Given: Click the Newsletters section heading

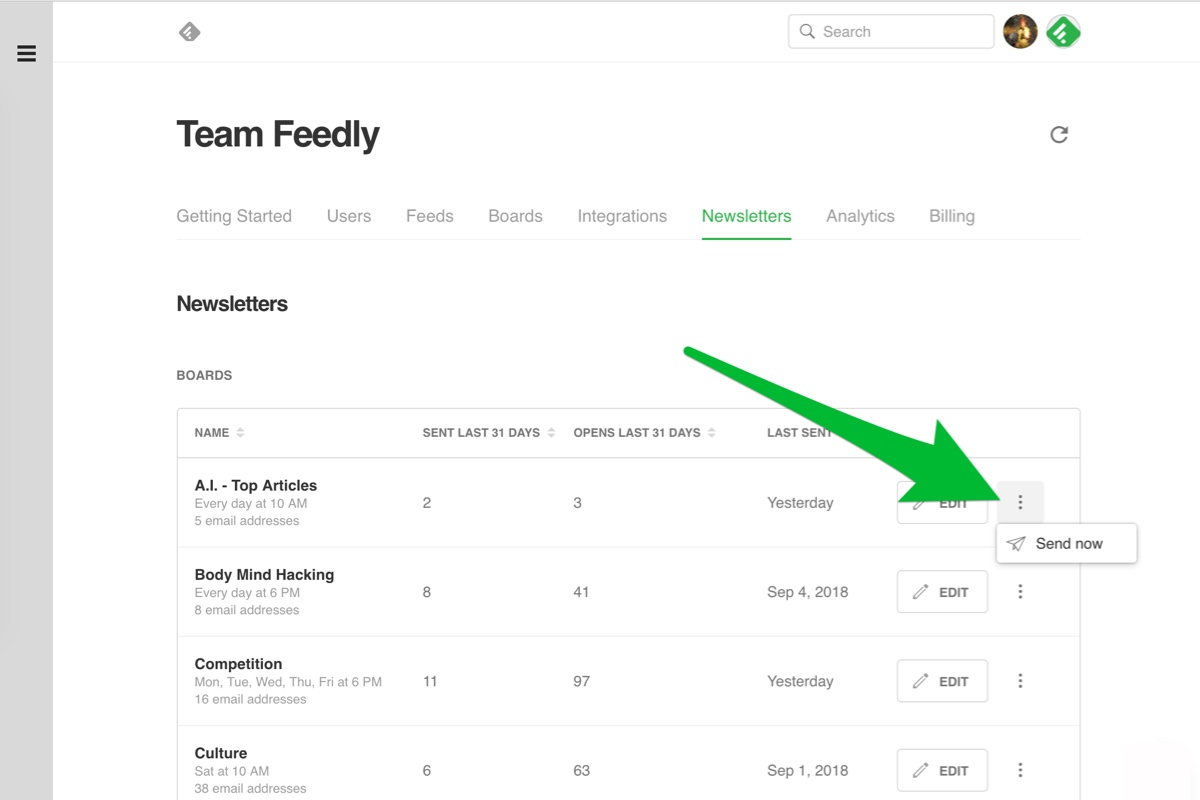Looking at the screenshot, I should tap(232, 304).
